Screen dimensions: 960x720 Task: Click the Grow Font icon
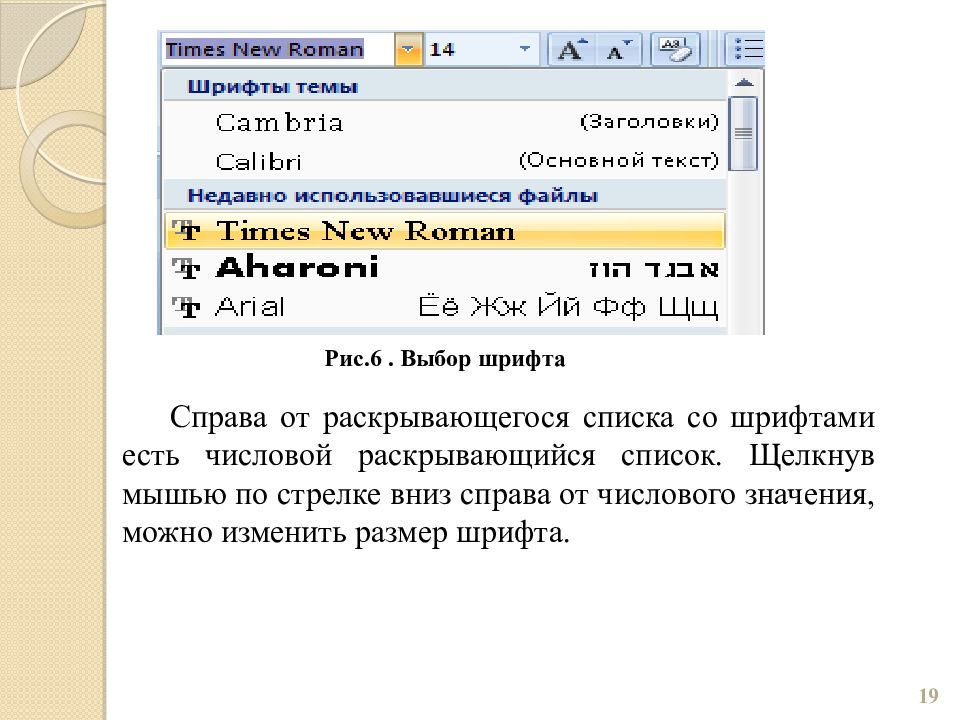pos(571,49)
